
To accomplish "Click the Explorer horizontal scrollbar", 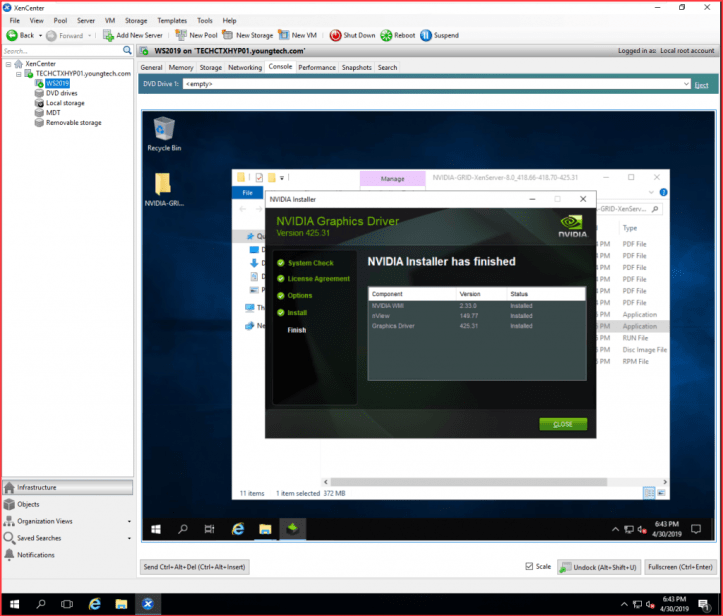I will (x=468, y=482).
